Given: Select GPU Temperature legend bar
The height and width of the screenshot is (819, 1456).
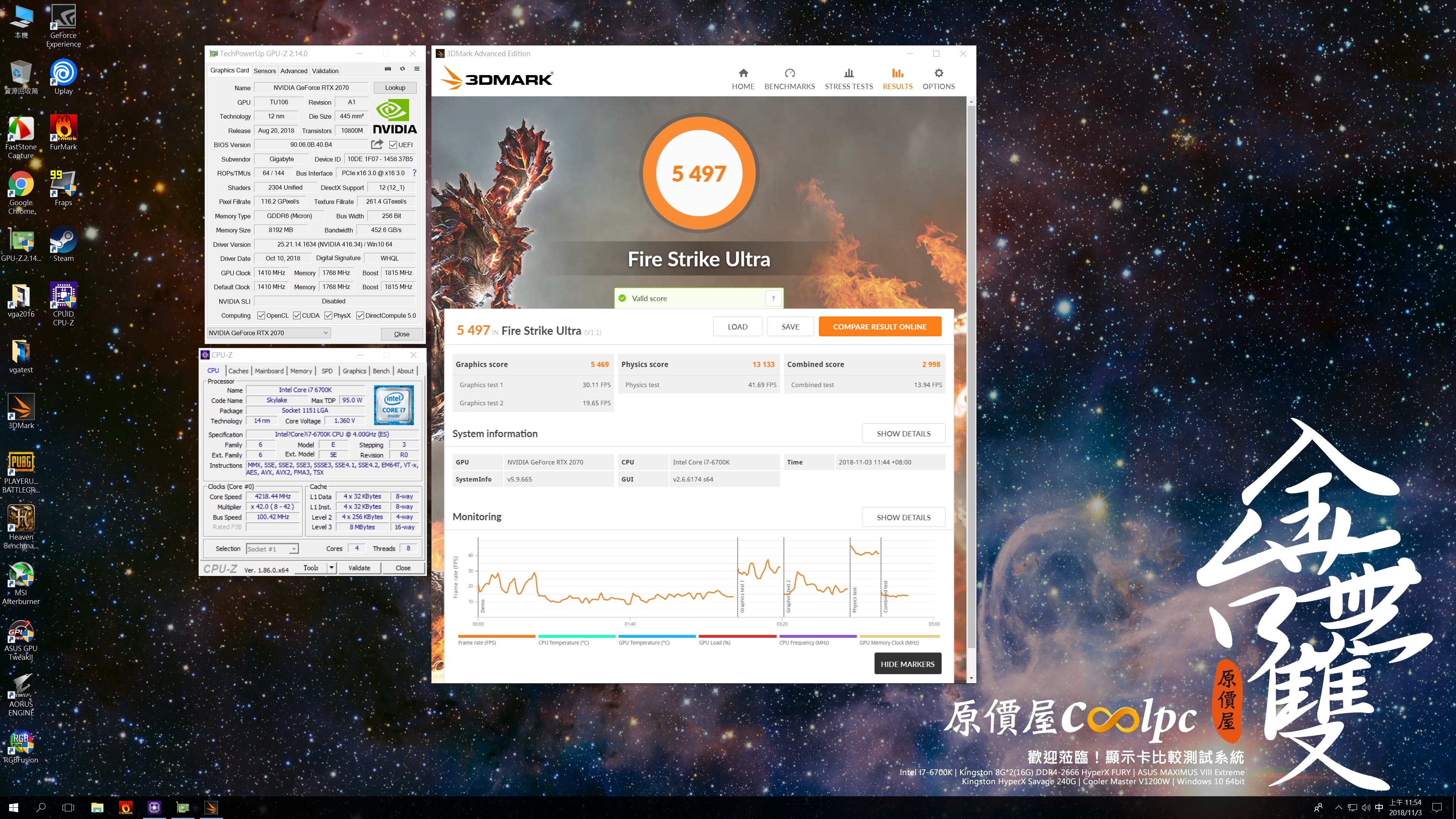Looking at the screenshot, I should pyautogui.click(x=657, y=637).
